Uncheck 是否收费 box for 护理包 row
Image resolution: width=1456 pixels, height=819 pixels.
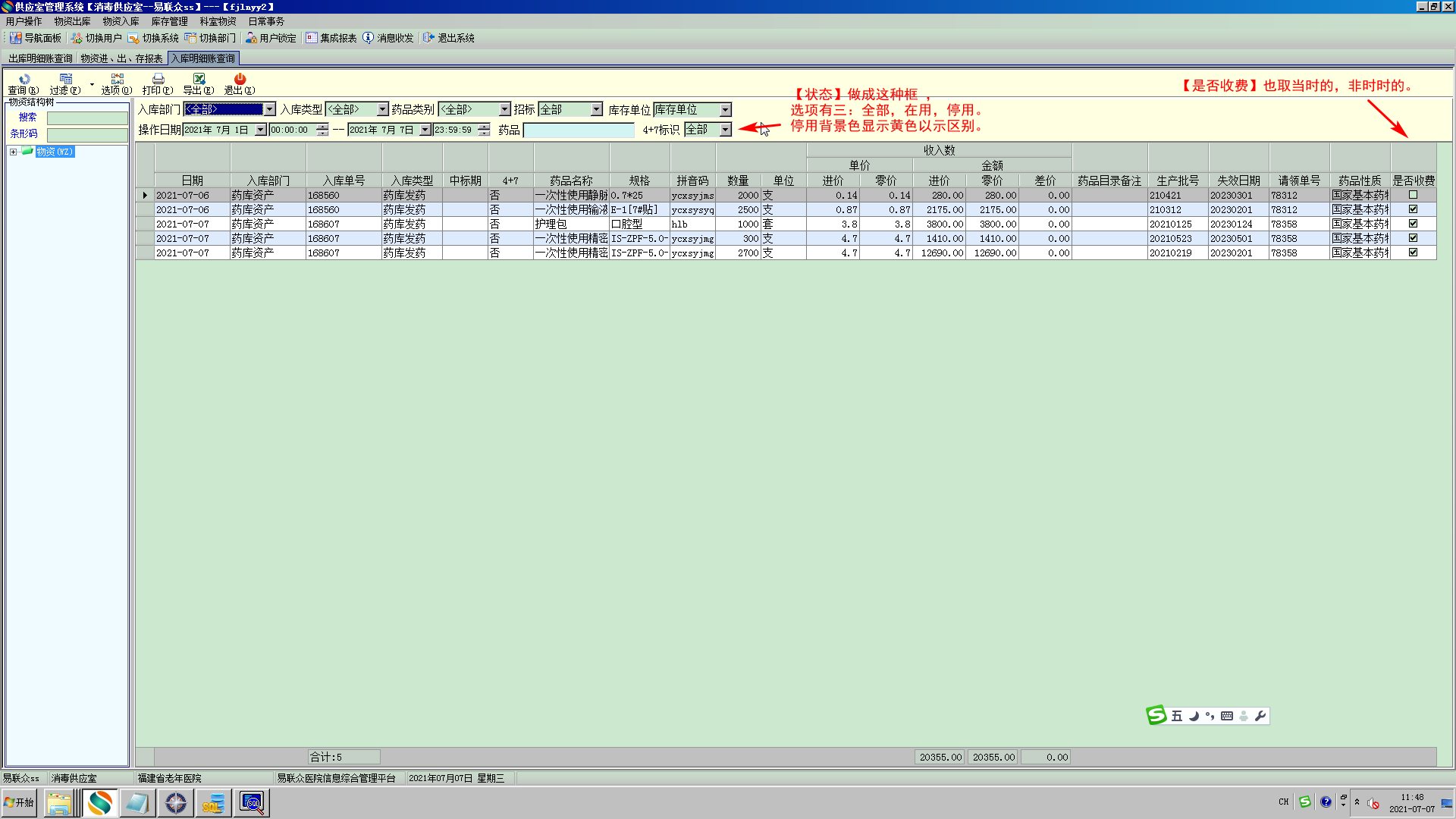click(x=1413, y=224)
